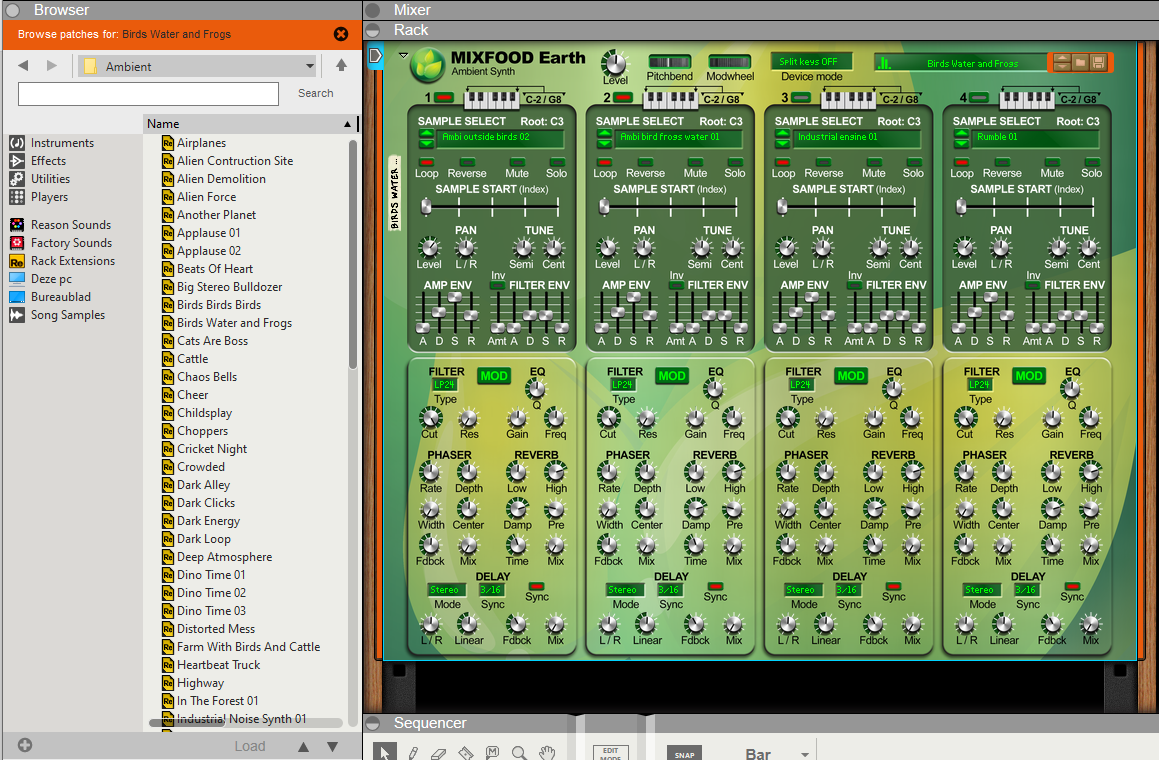Image resolution: width=1159 pixels, height=760 pixels.
Task: Select previous sample up in slot 2
Action: tap(605, 134)
